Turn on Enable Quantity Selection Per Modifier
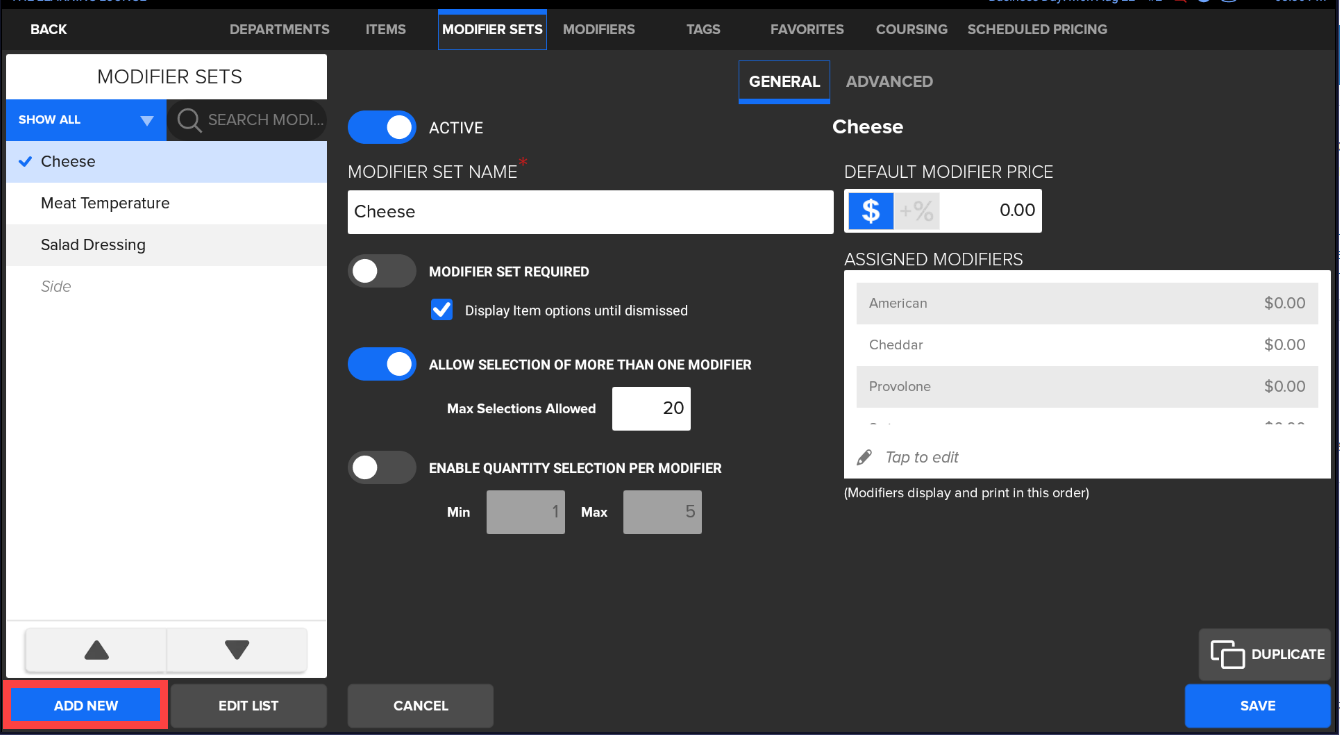Image resolution: width=1340 pixels, height=735 pixels. tap(382, 468)
